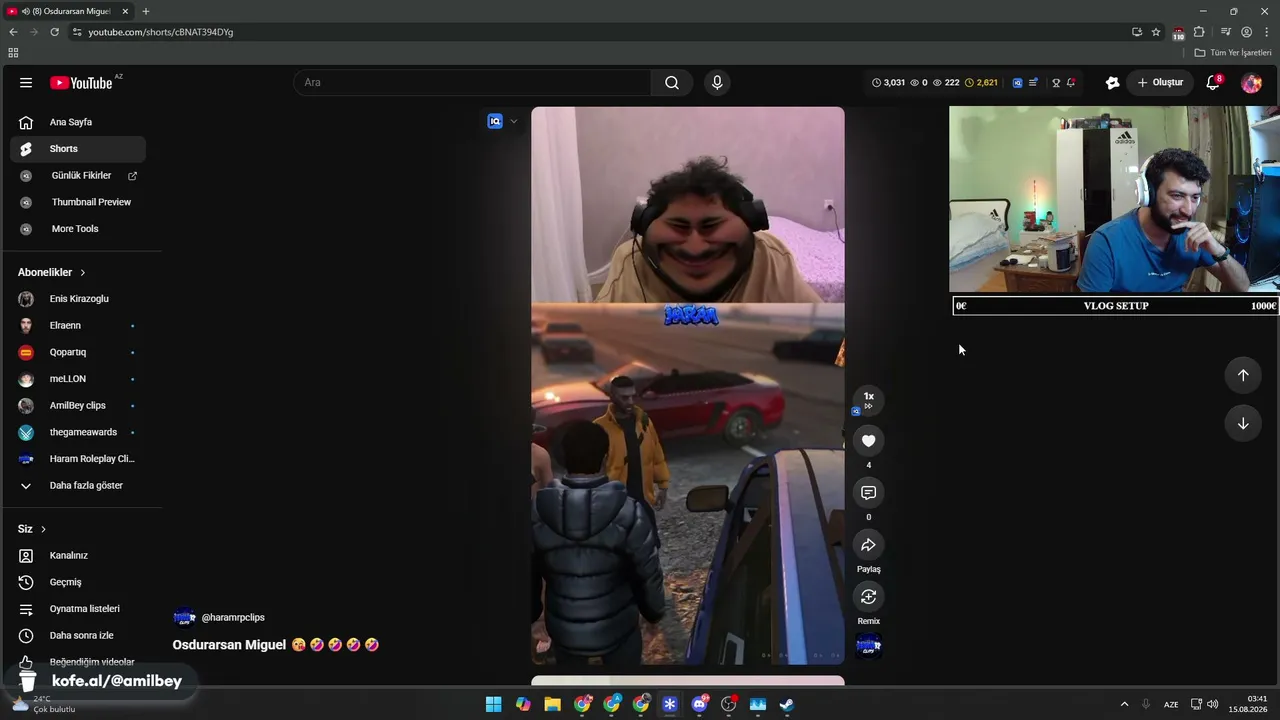Go to the next Short (down arrow)
The width and height of the screenshot is (1280, 720).
coord(1243,423)
